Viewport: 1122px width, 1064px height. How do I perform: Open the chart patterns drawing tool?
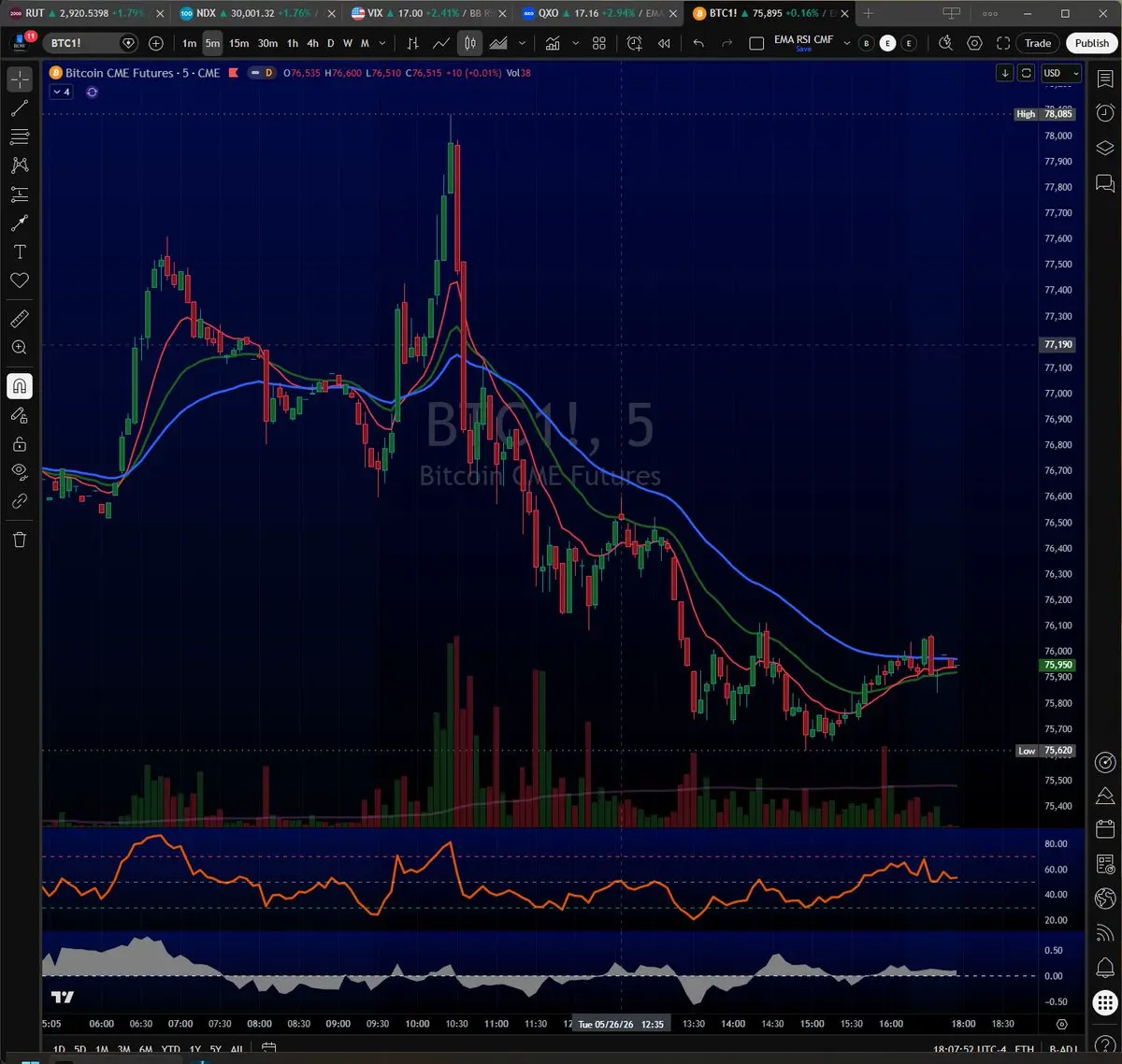click(x=20, y=165)
